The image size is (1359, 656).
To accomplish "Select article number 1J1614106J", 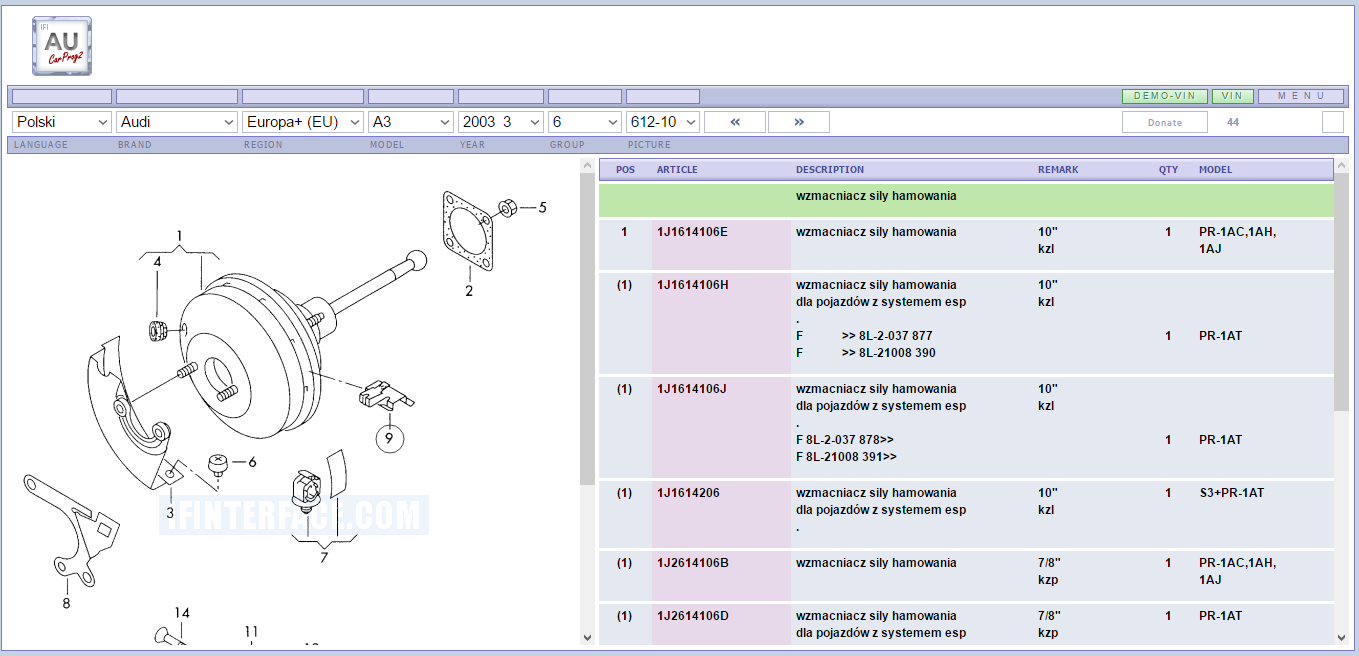I will 692,389.
